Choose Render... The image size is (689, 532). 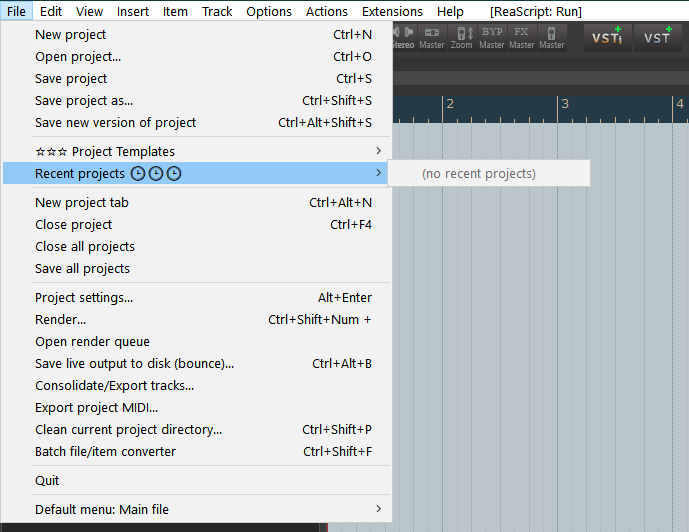(x=196, y=319)
